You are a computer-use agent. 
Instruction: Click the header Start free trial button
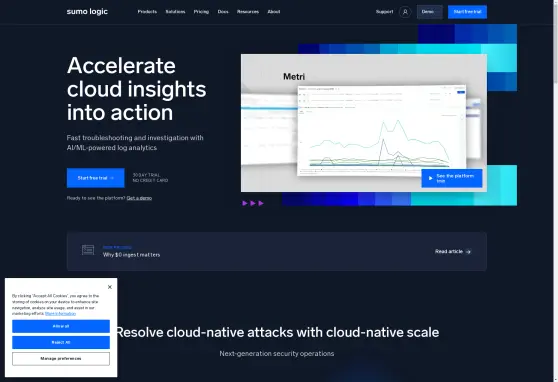click(467, 12)
